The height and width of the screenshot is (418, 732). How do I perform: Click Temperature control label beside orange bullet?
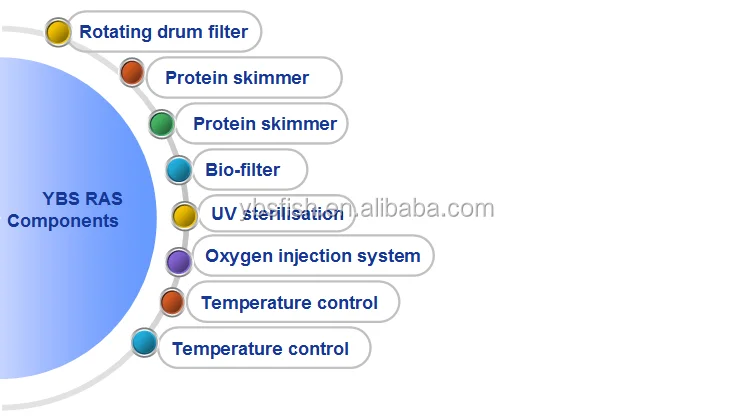pos(289,302)
